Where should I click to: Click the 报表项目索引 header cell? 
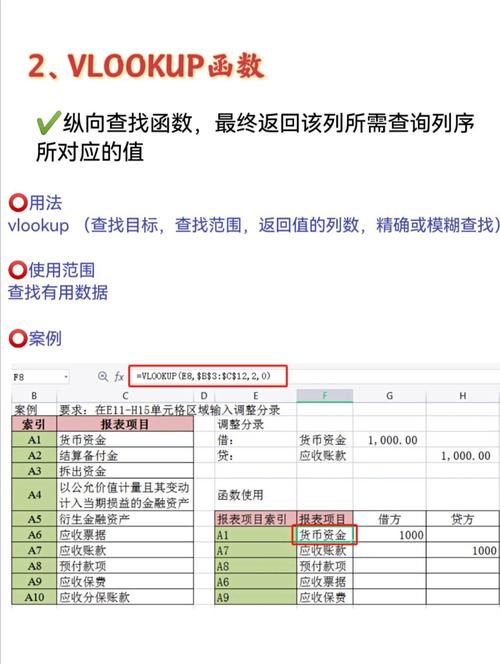pyautogui.click(x=256, y=519)
